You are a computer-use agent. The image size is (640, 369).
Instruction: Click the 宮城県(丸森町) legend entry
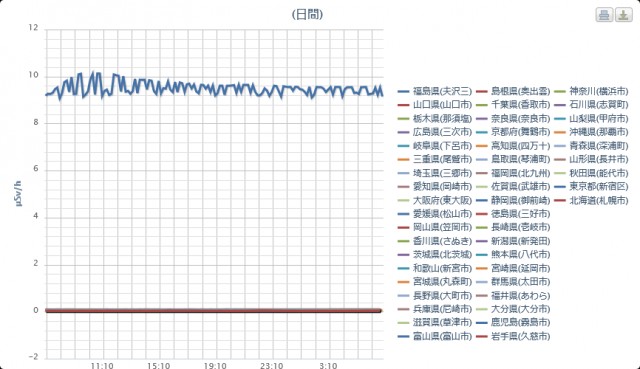435,282
